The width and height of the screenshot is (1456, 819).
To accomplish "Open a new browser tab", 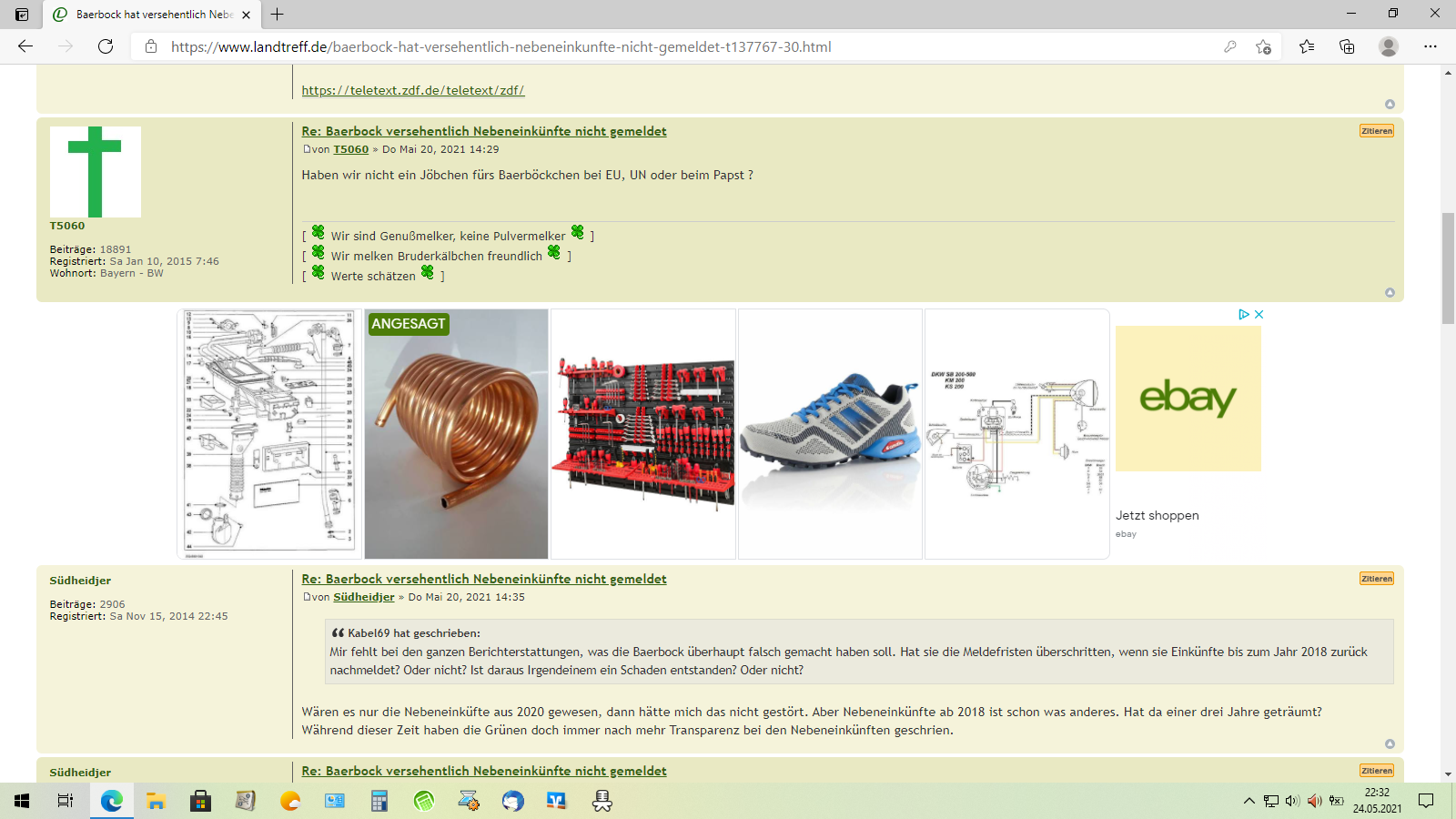I will [x=278, y=15].
